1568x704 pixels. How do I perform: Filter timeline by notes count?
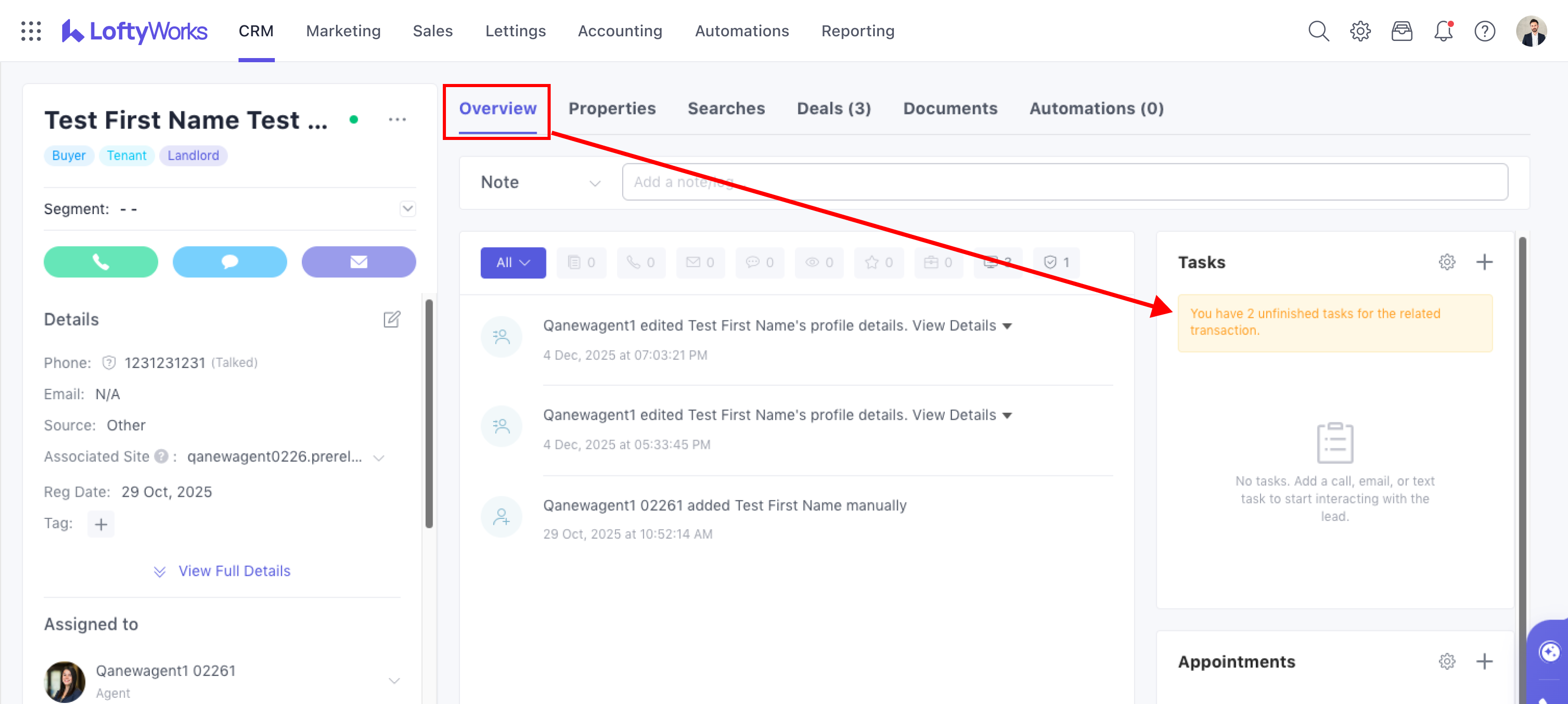[x=581, y=262]
